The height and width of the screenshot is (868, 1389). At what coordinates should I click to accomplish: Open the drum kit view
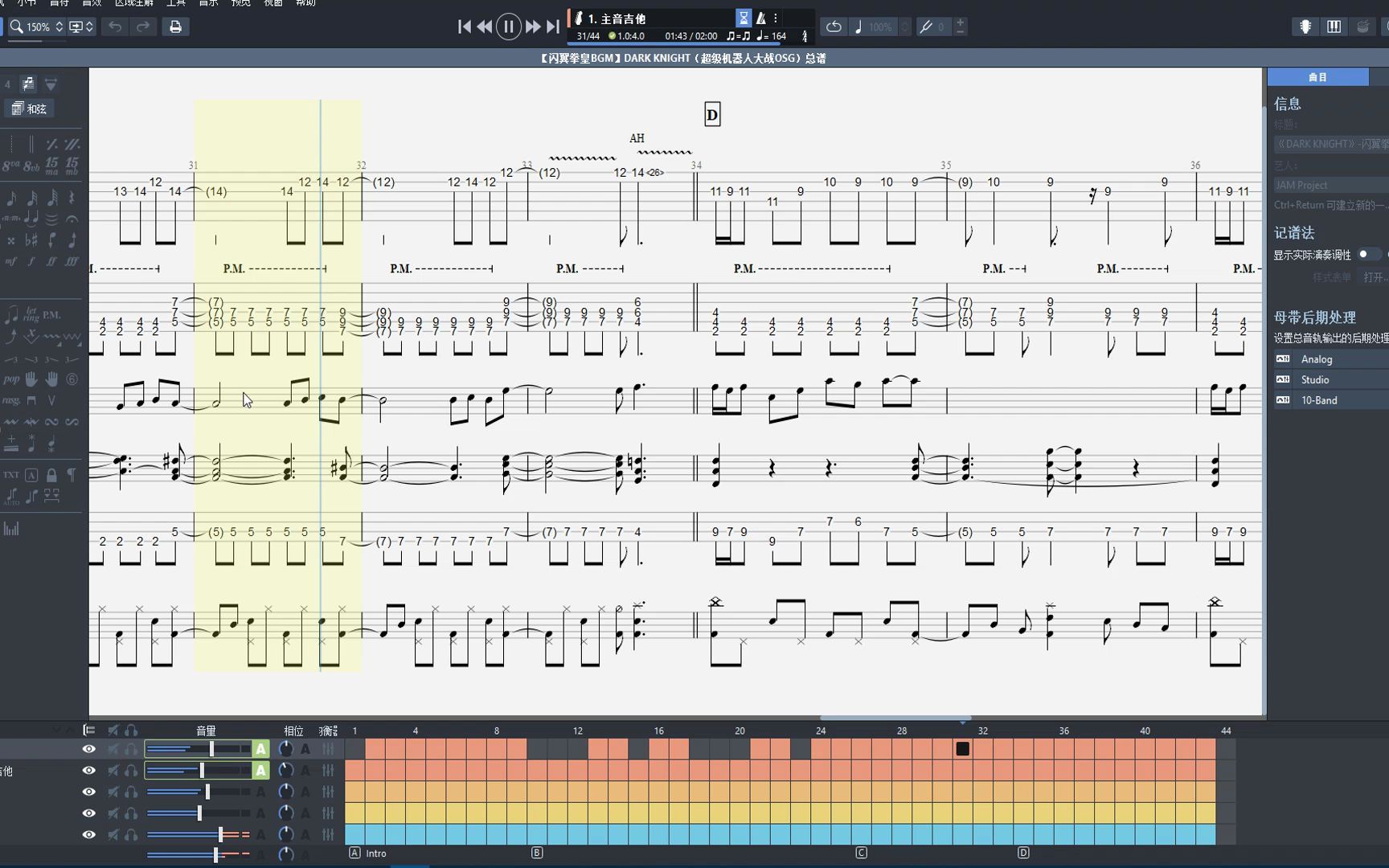click(1362, 27)
